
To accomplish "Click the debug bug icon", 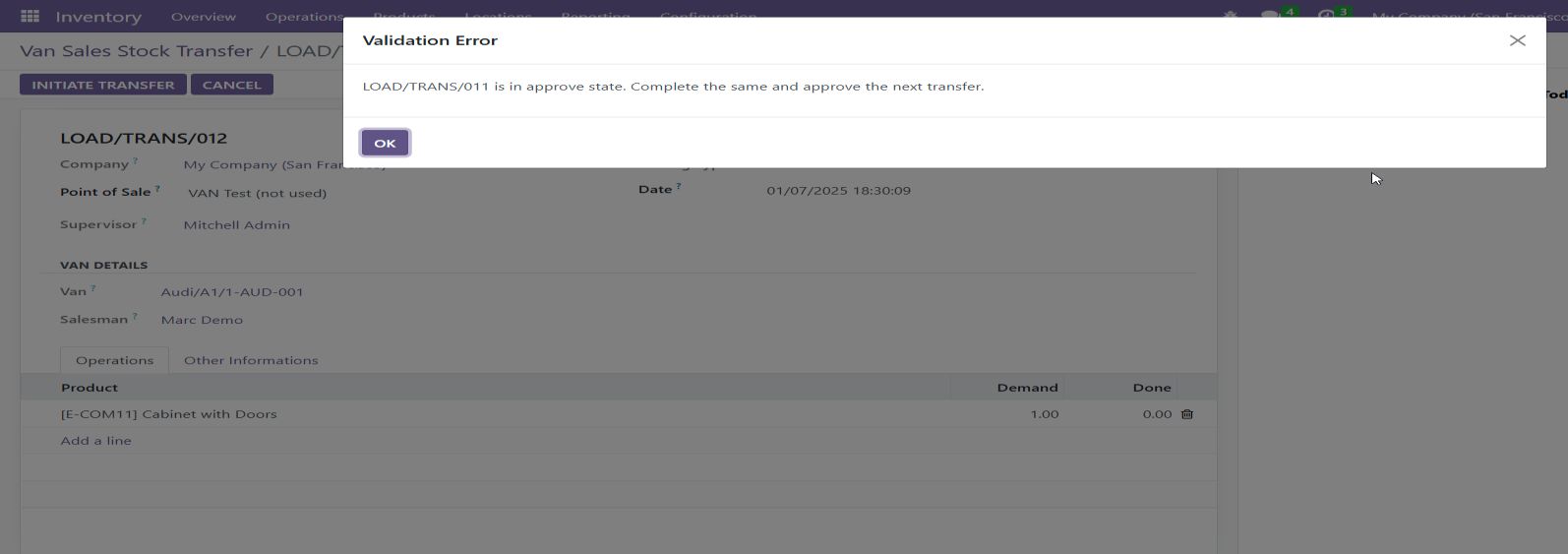I will click(x=1230, y=16).
